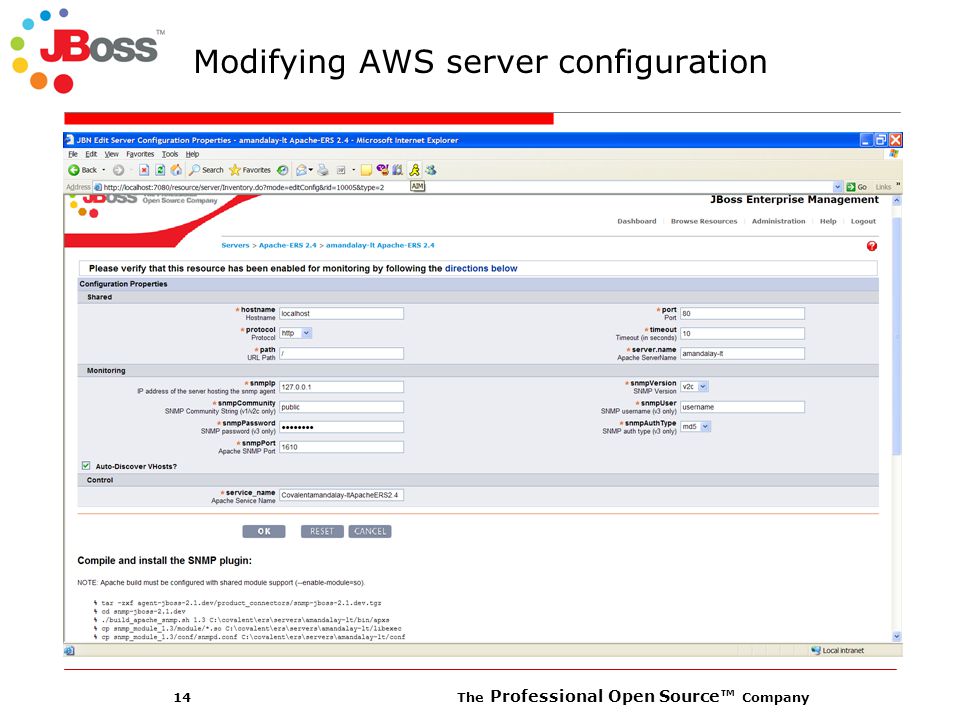Open the Dashboard navigation link
960x720 pixels.
(x=637, y=221)
